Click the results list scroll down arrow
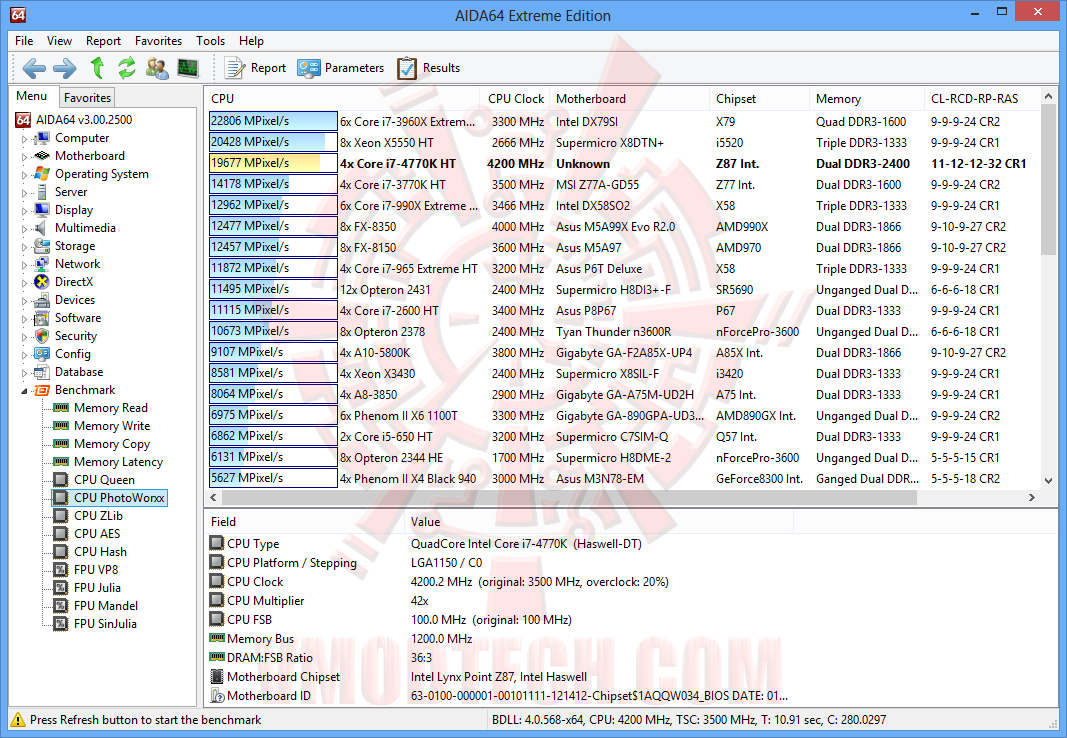Image resolution: width=1067 pixels, height=738 pixels. tap(1049, 481)
